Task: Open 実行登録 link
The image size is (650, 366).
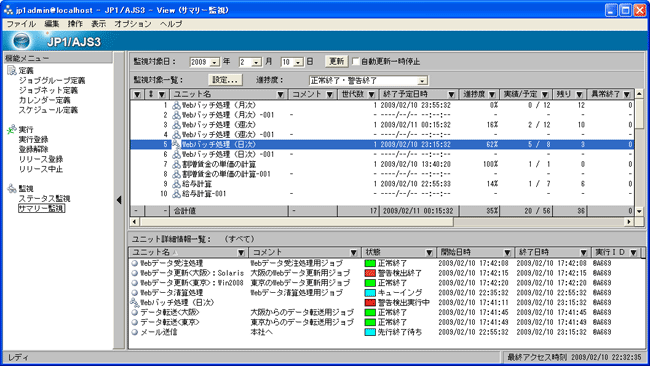Action: (33, 140)
